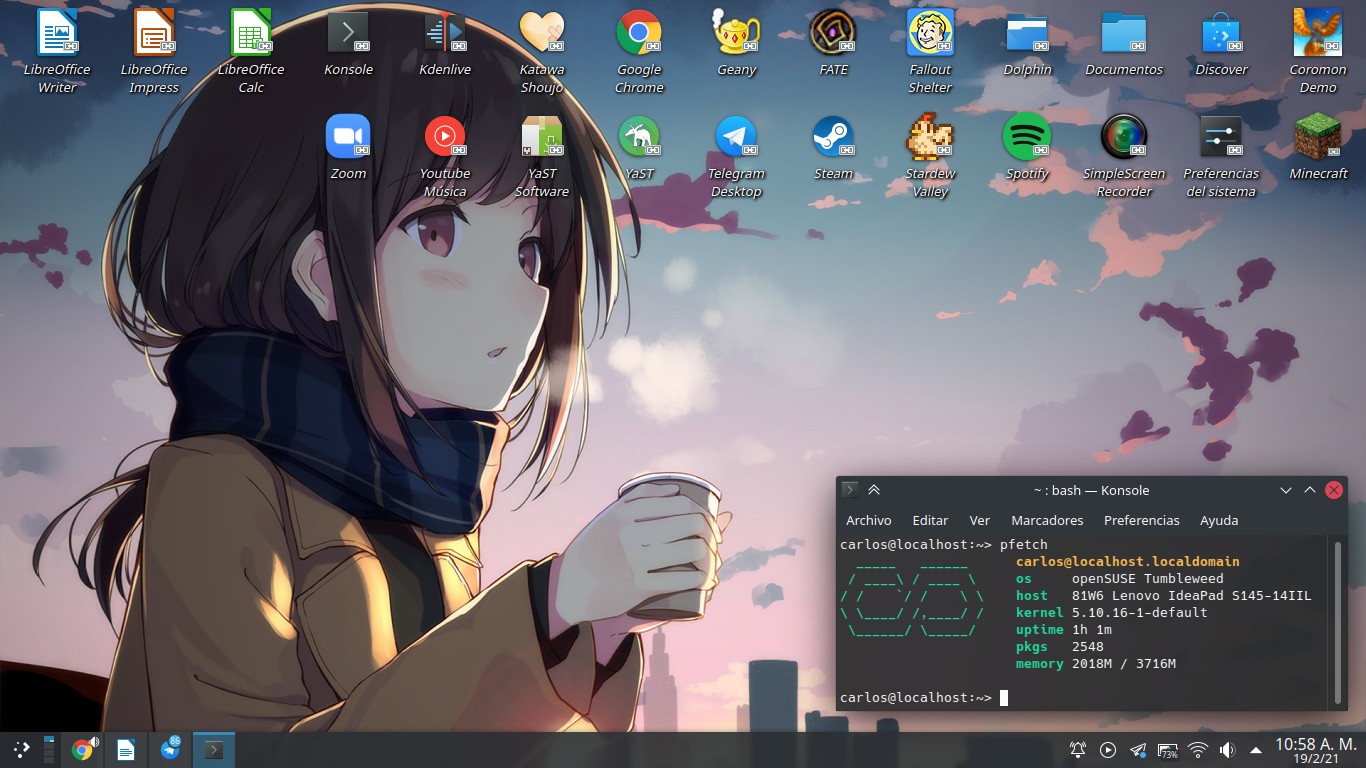Launch SimpleScreenRecorder from desktop
The image size is (1366, 768).
1123,137
